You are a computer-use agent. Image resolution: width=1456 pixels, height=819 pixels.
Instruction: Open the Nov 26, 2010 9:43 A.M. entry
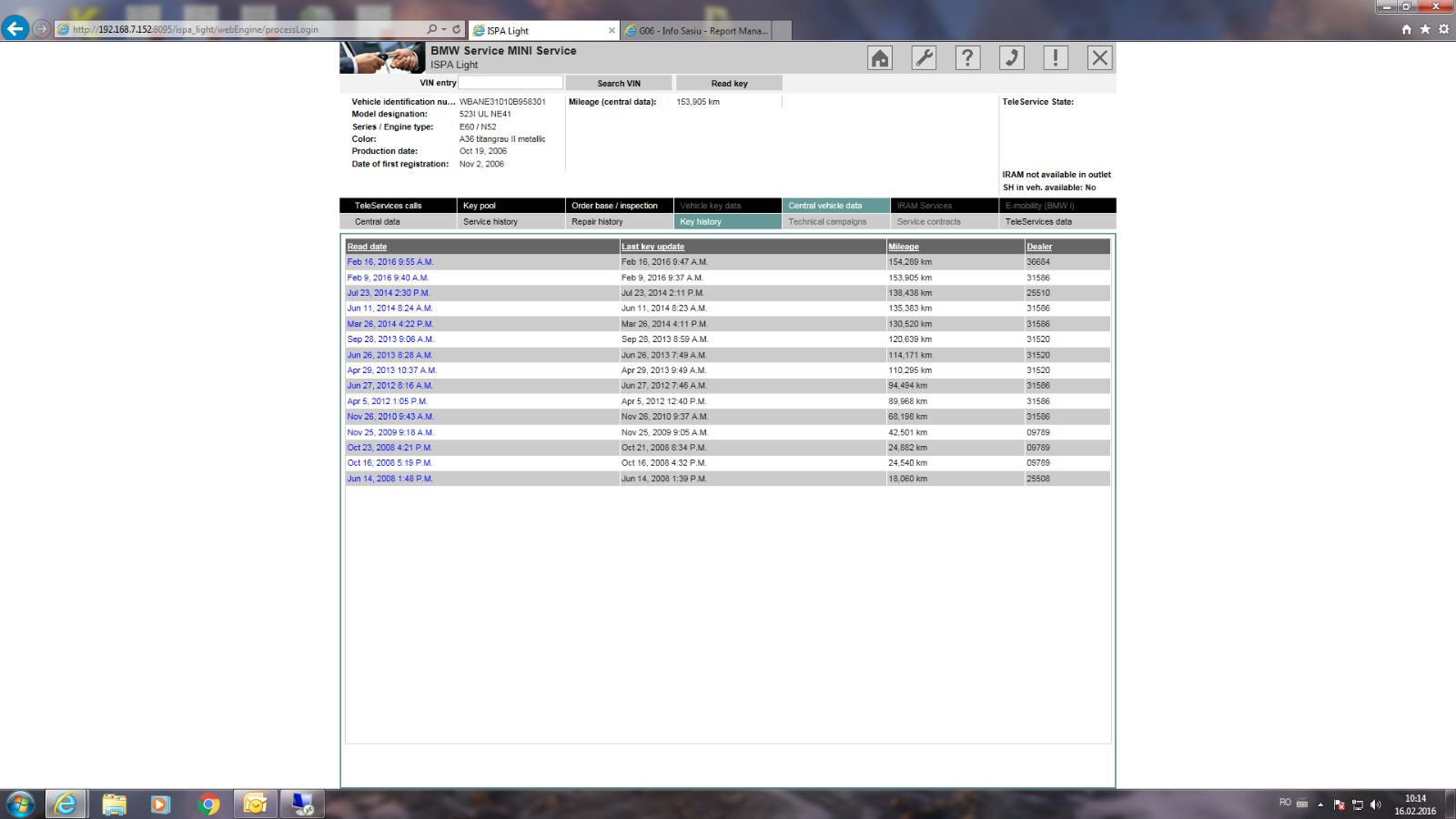point(390,417)
